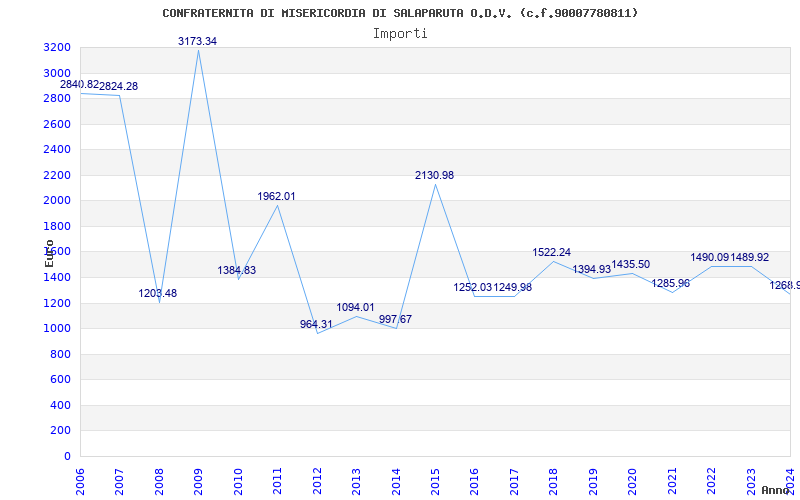The image size is (800, 500).
Task: Select the data label 1522.24
Action: [552, 253]
